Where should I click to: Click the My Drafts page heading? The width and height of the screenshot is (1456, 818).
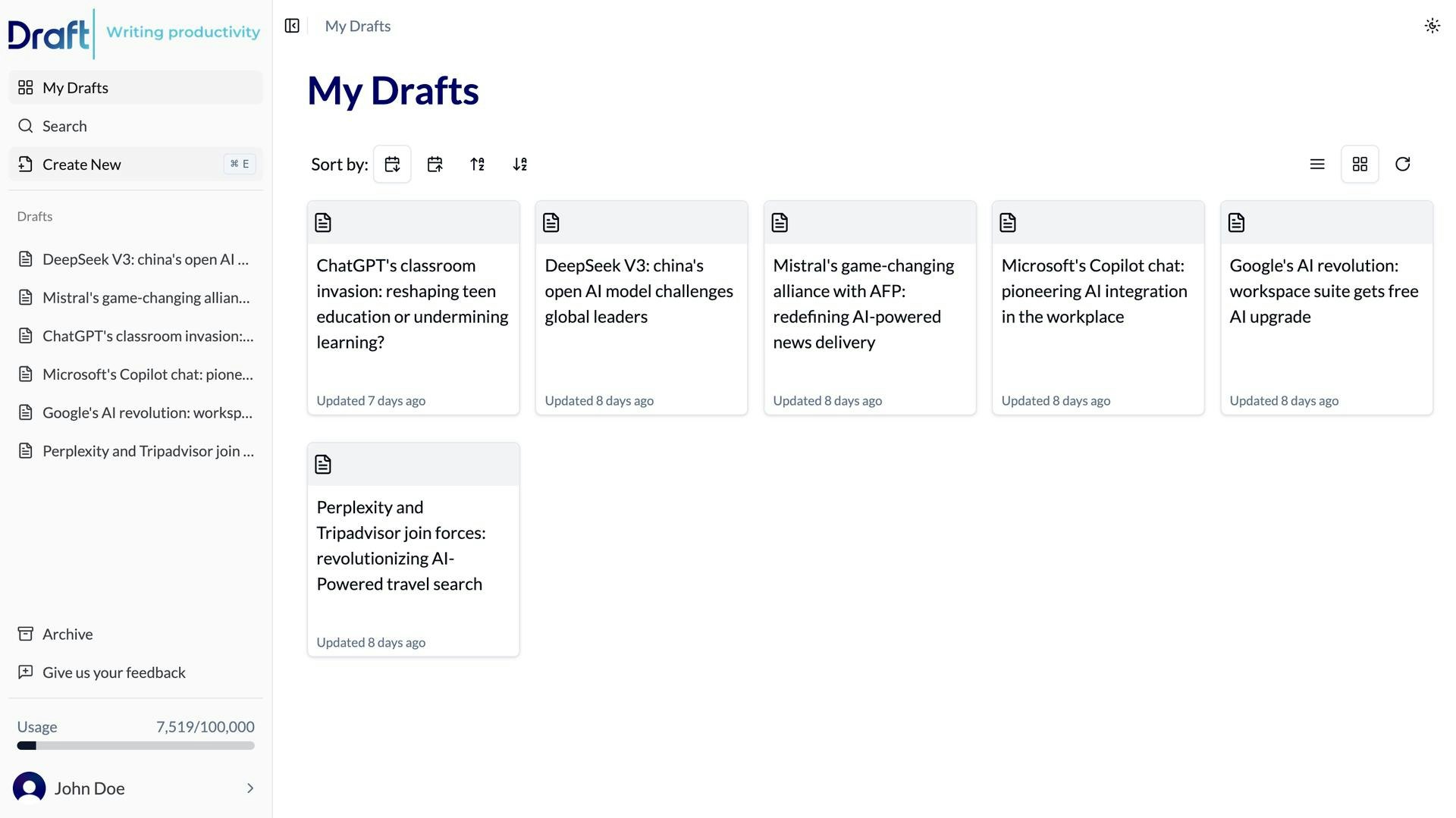pos(393,90)
